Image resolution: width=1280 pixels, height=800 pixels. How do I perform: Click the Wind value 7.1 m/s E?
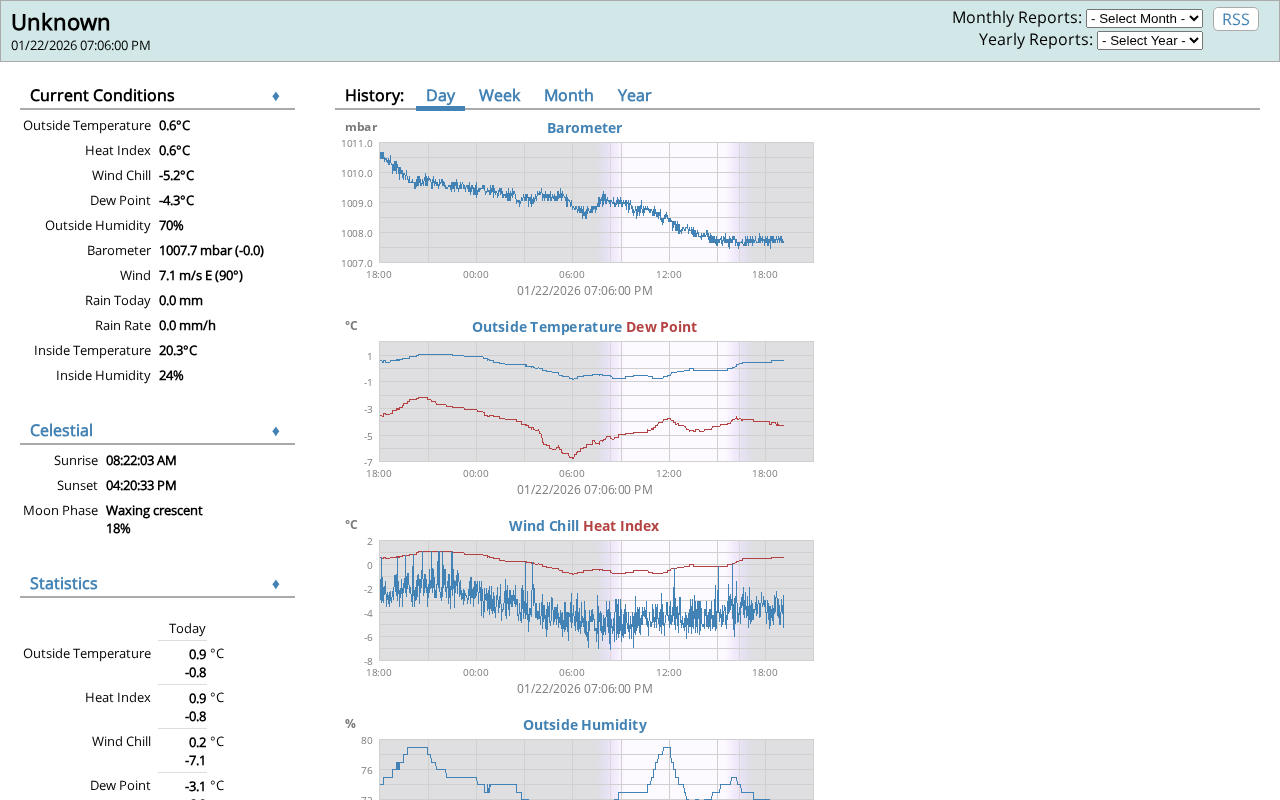click(x=201, y=276)
